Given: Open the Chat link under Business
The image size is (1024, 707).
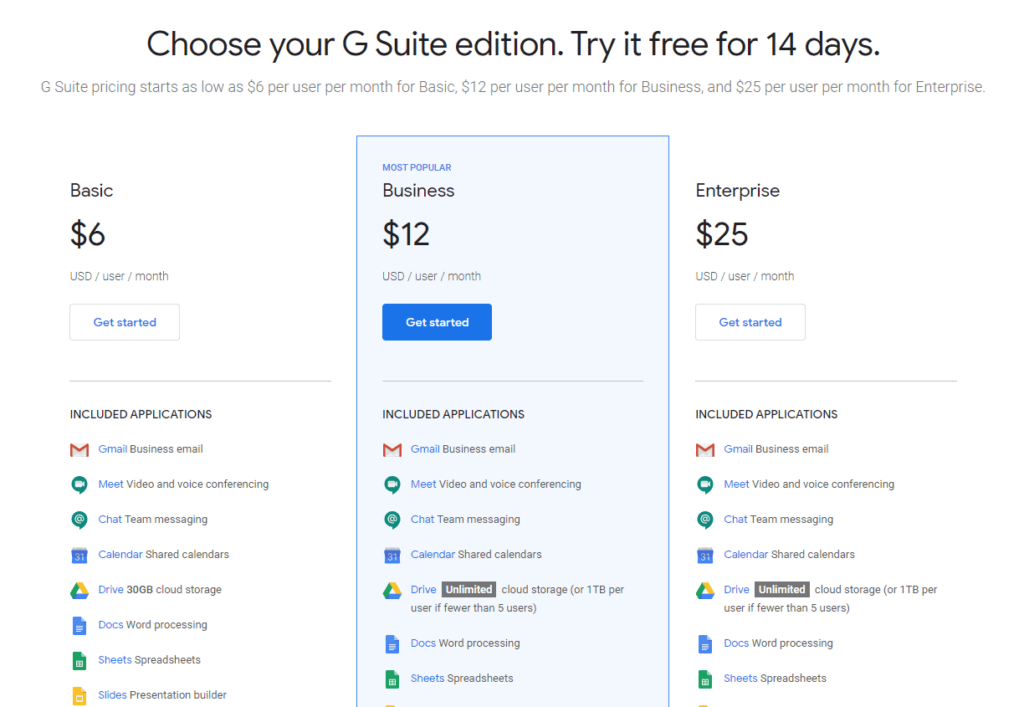Looking at the screenshot, I should 423,520.
